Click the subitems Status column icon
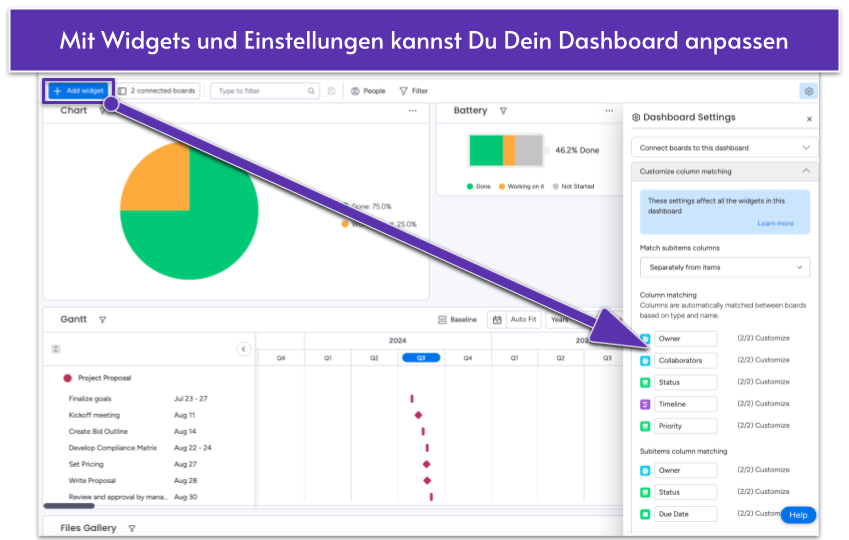Screen dimensions: 849x540 coord(645,492)
